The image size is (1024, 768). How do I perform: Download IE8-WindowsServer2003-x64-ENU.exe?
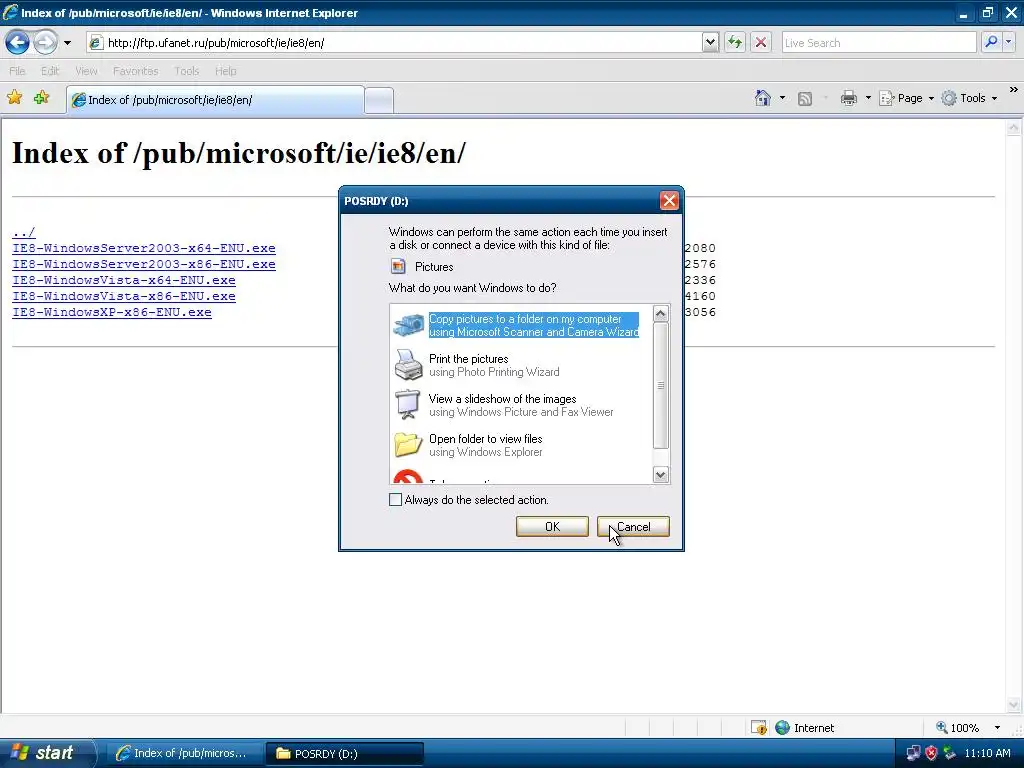pos(144,248)
